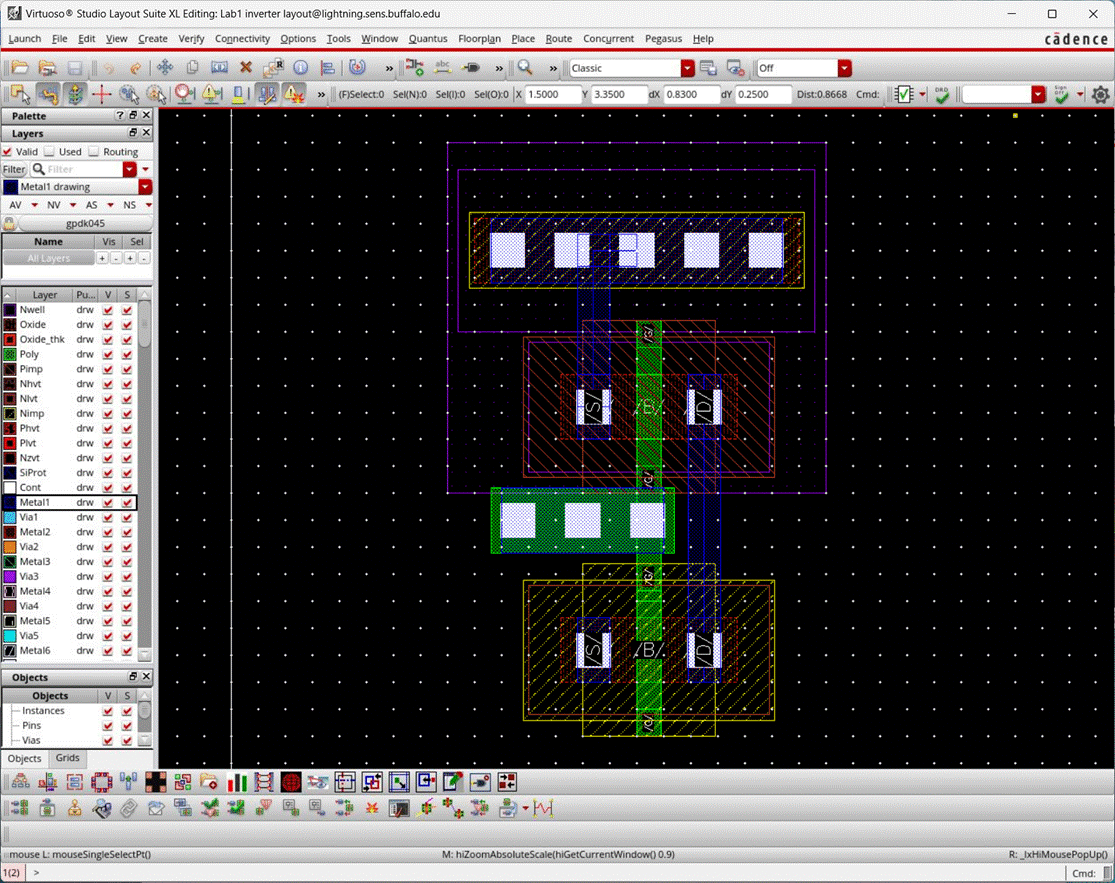The height and width of the screenshot is (883, 1115).
Task: Select the red X delete icon
Action: [x=245, y=67]
